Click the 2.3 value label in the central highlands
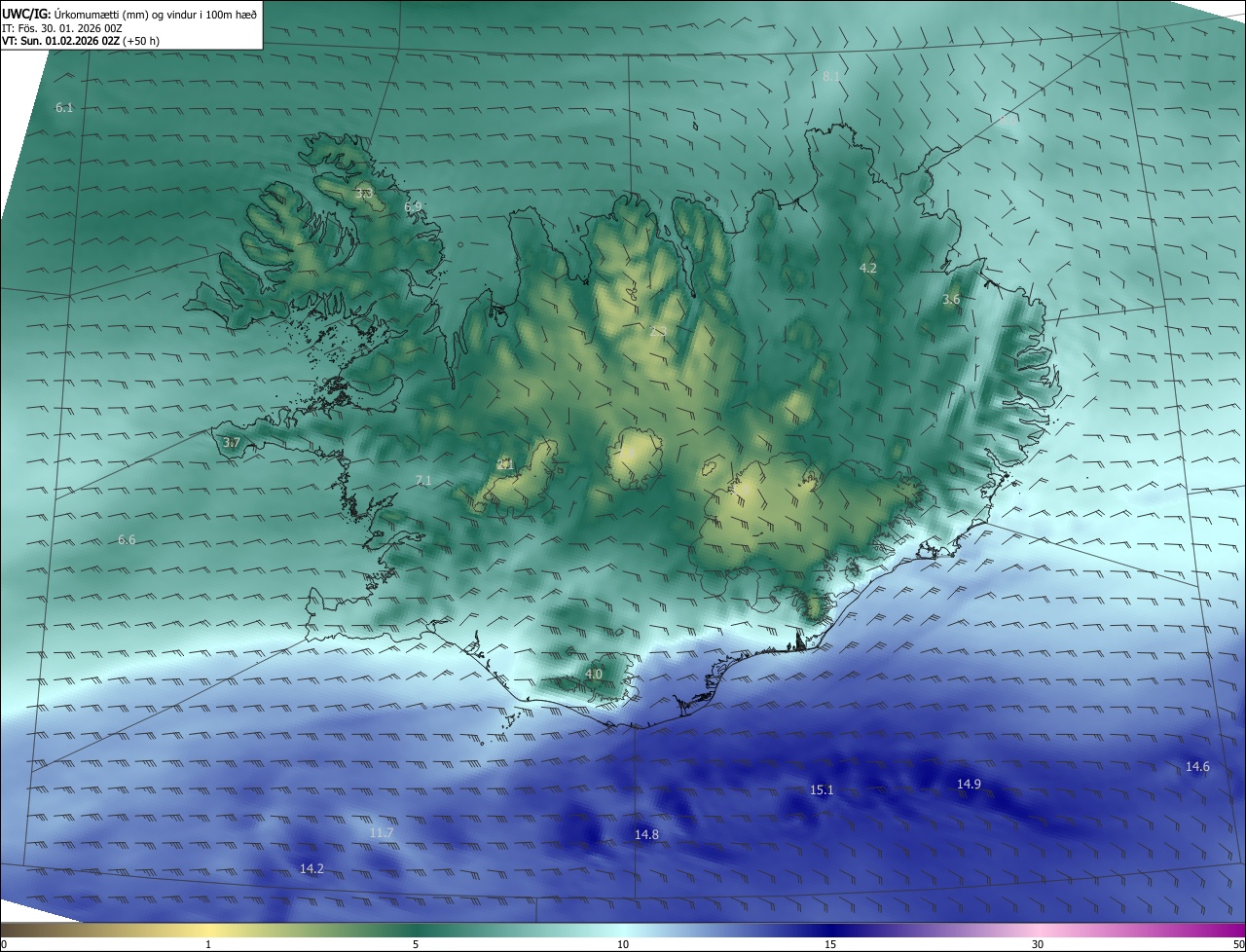The height and width of the screenshot is (952, 1246). pos(658,332)
